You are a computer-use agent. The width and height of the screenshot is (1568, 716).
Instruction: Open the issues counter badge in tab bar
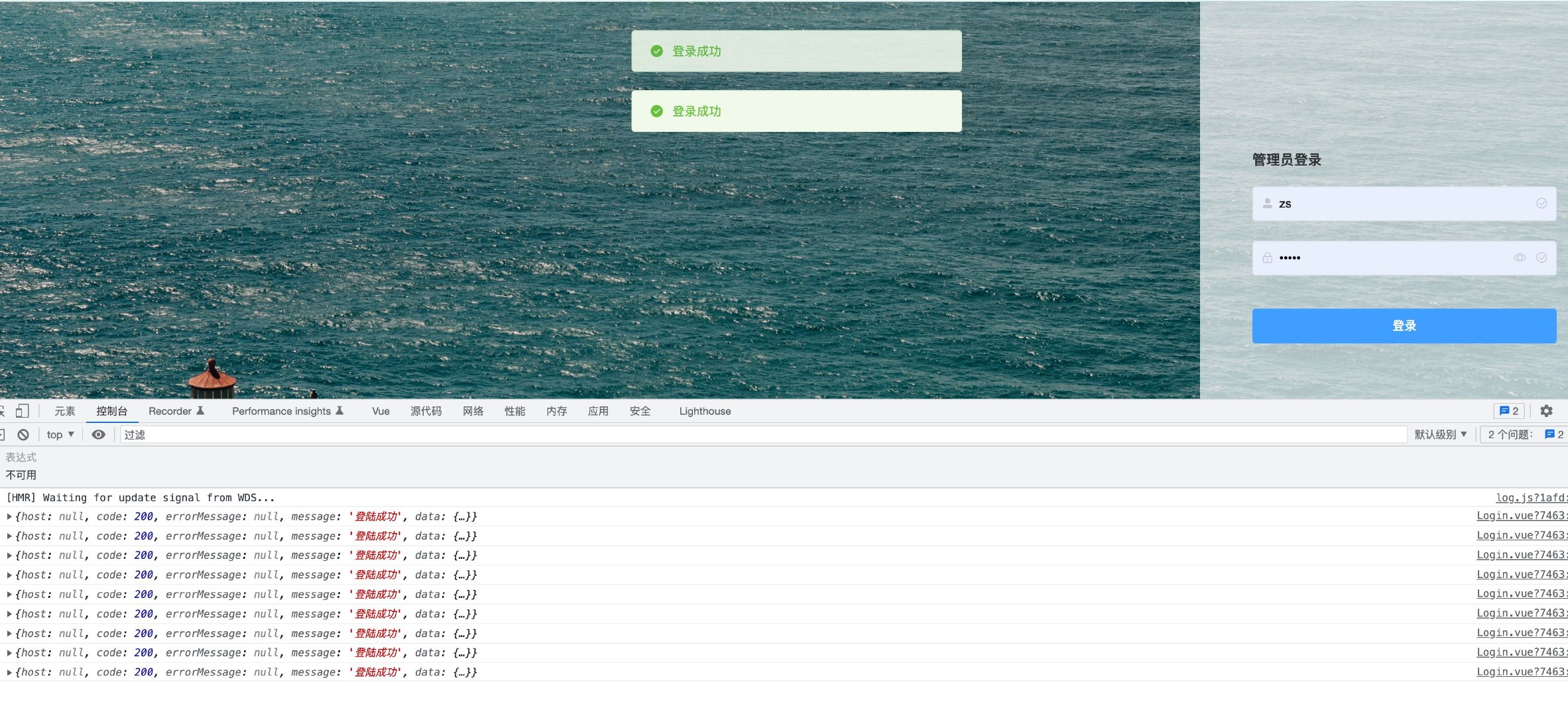(x=1509, y=411)
